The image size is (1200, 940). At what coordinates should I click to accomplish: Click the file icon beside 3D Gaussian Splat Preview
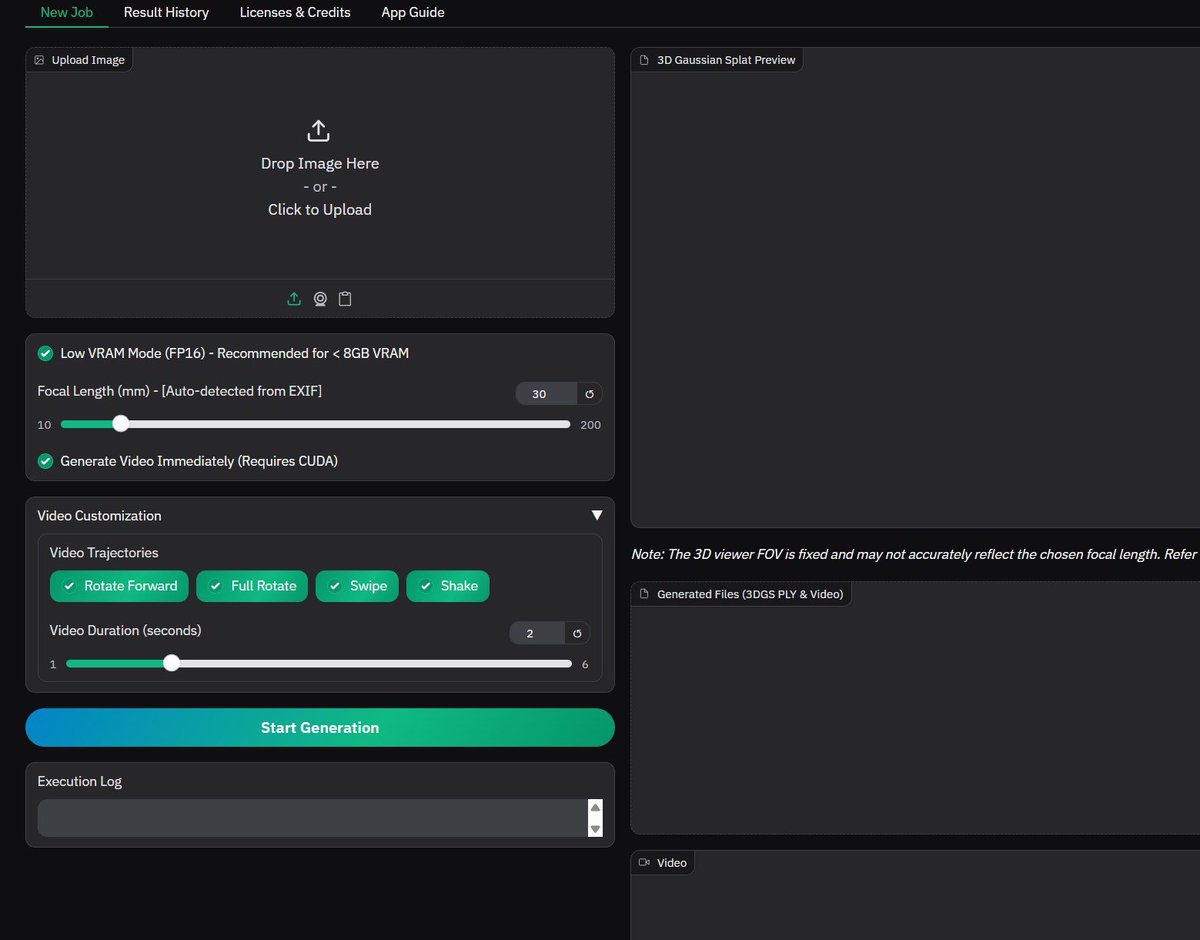click(644, 60)
